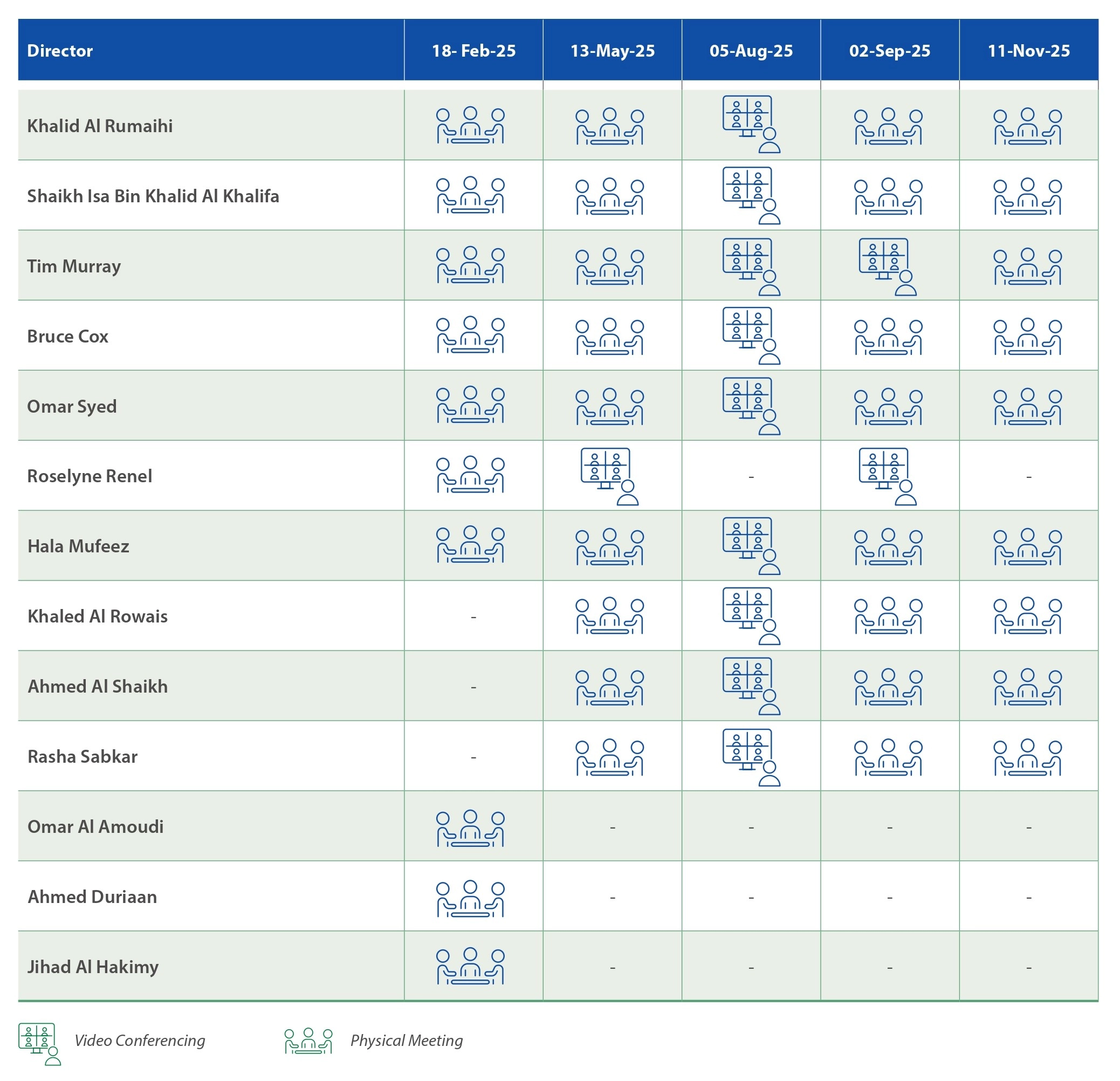Click the Video Conferencing legend label
Screen dimensions: 1120x1081
140,1041
